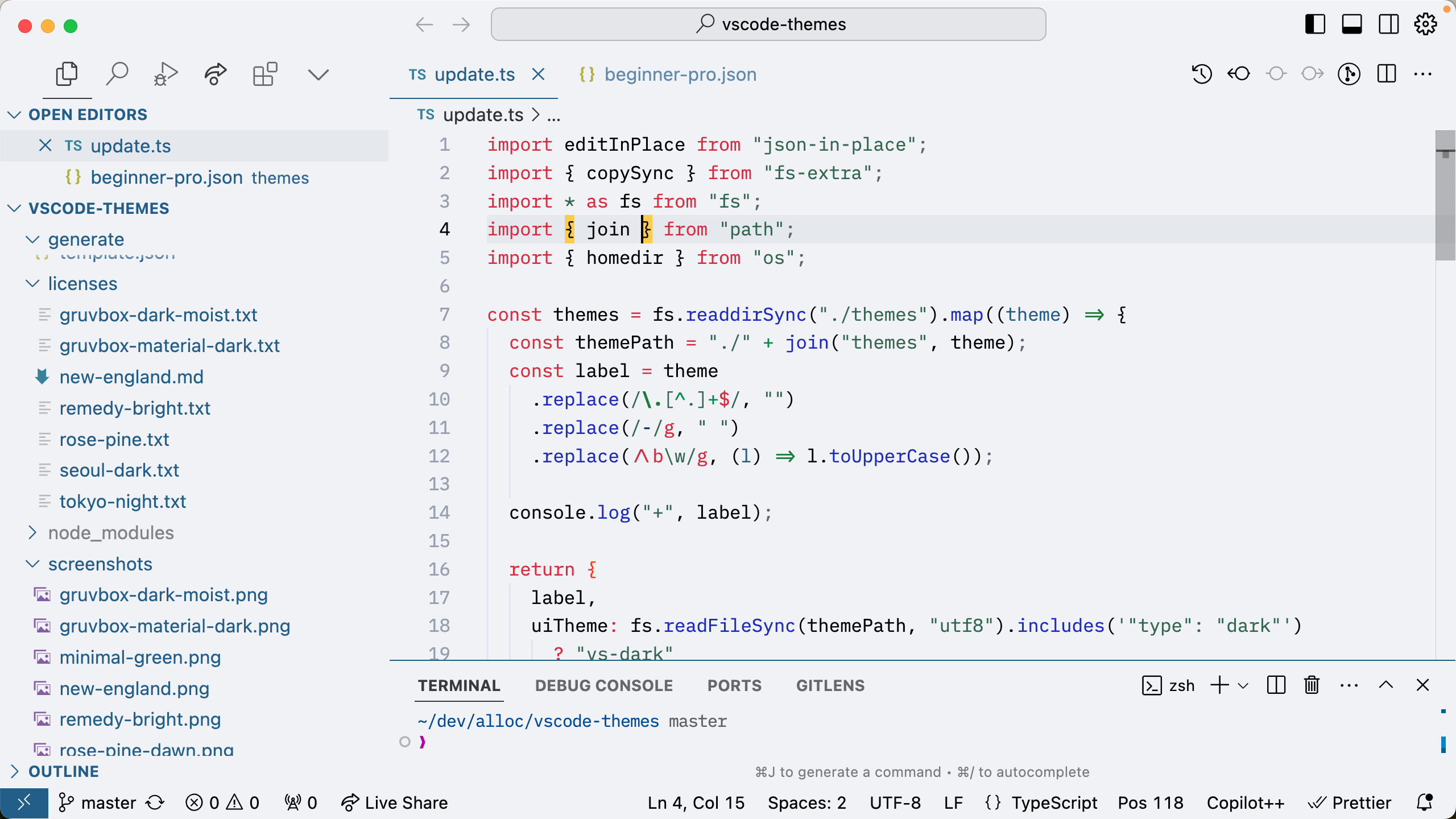Click Live Share in status bar

[x=395, y=803]
